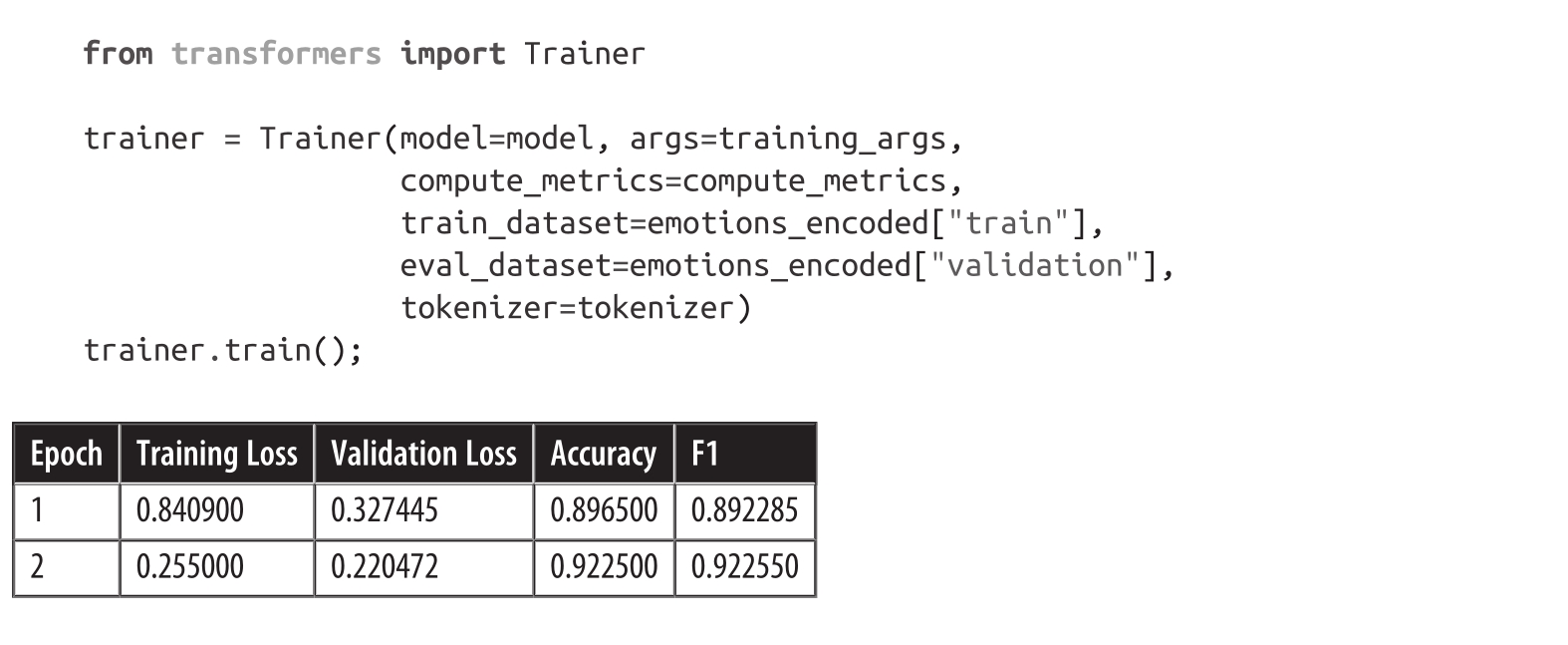
Task: Click accuracy value 0.922500
Action: coord(604,566)
